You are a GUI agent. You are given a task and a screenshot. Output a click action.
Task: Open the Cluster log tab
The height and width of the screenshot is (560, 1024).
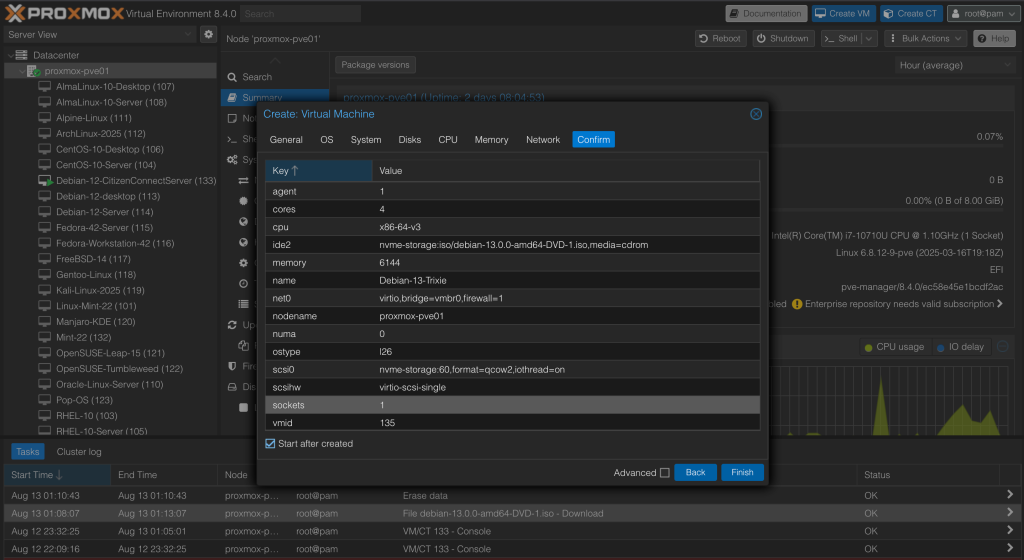pyautogui.click(x=79, y=452)
